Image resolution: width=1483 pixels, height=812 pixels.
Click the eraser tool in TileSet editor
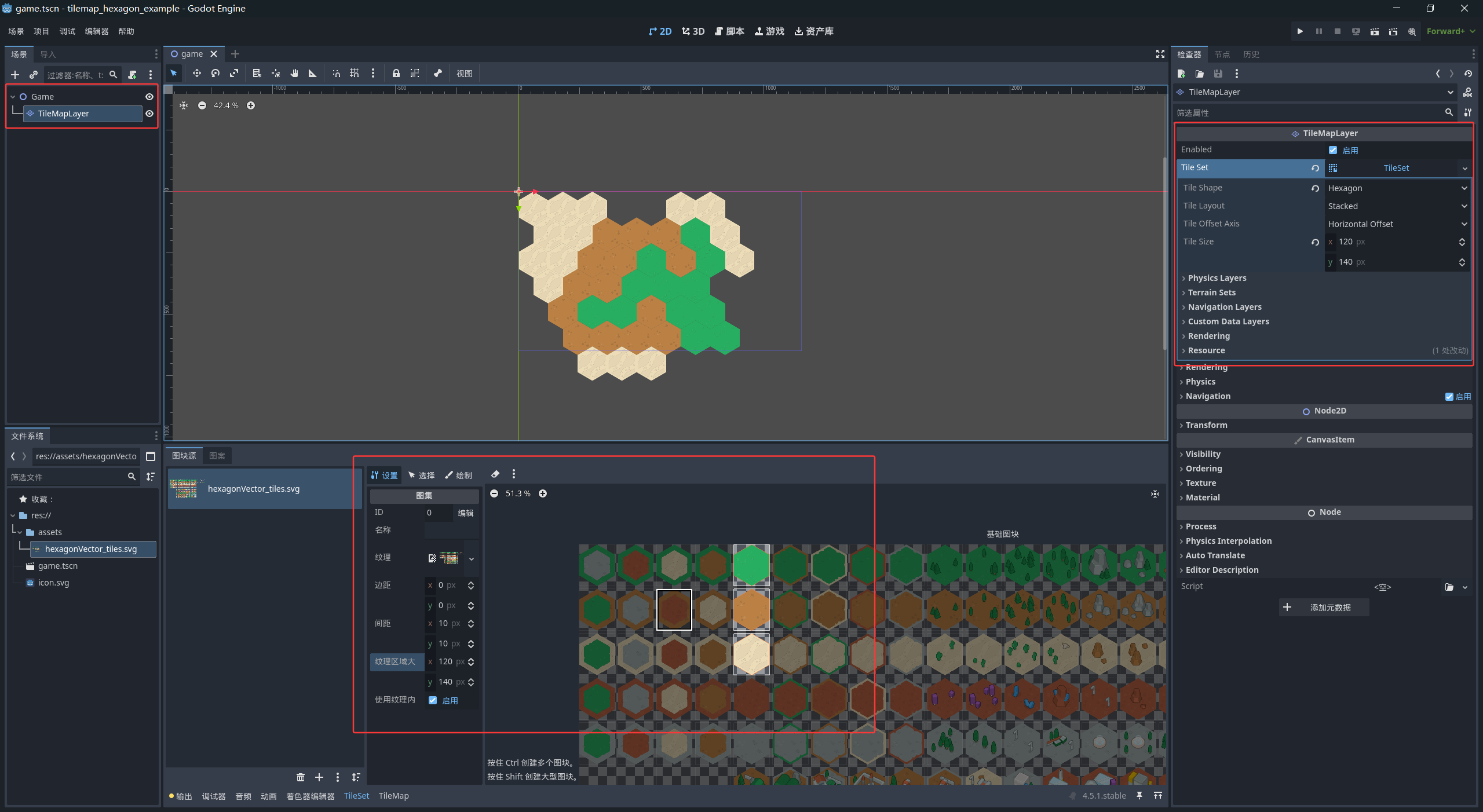(495, 474)
